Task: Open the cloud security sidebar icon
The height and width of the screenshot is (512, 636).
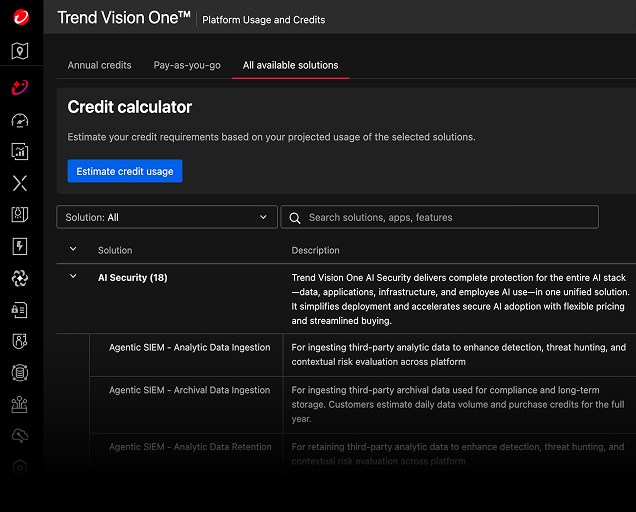Action: coord(20,436)
